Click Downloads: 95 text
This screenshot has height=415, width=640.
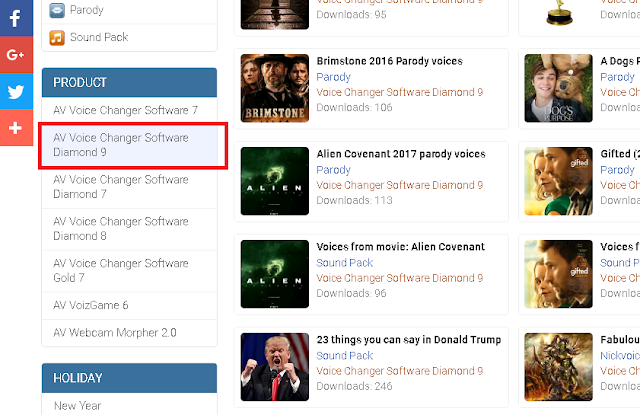pos(351,15)
